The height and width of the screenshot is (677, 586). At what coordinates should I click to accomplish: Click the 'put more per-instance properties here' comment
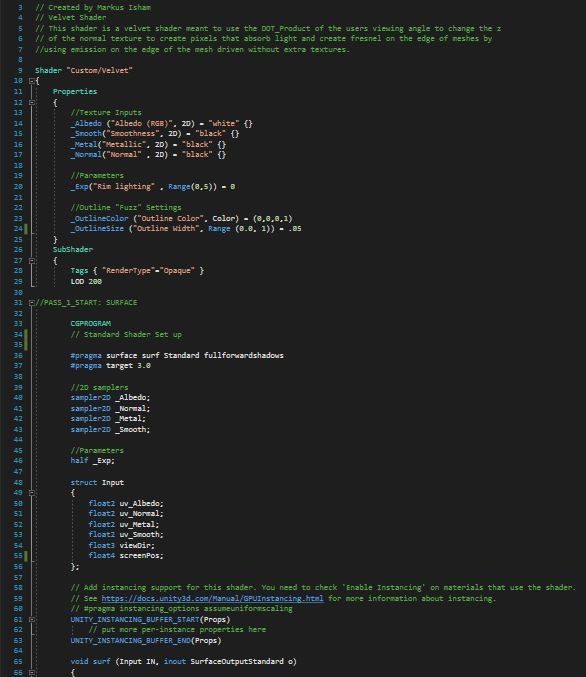(177, 630)
